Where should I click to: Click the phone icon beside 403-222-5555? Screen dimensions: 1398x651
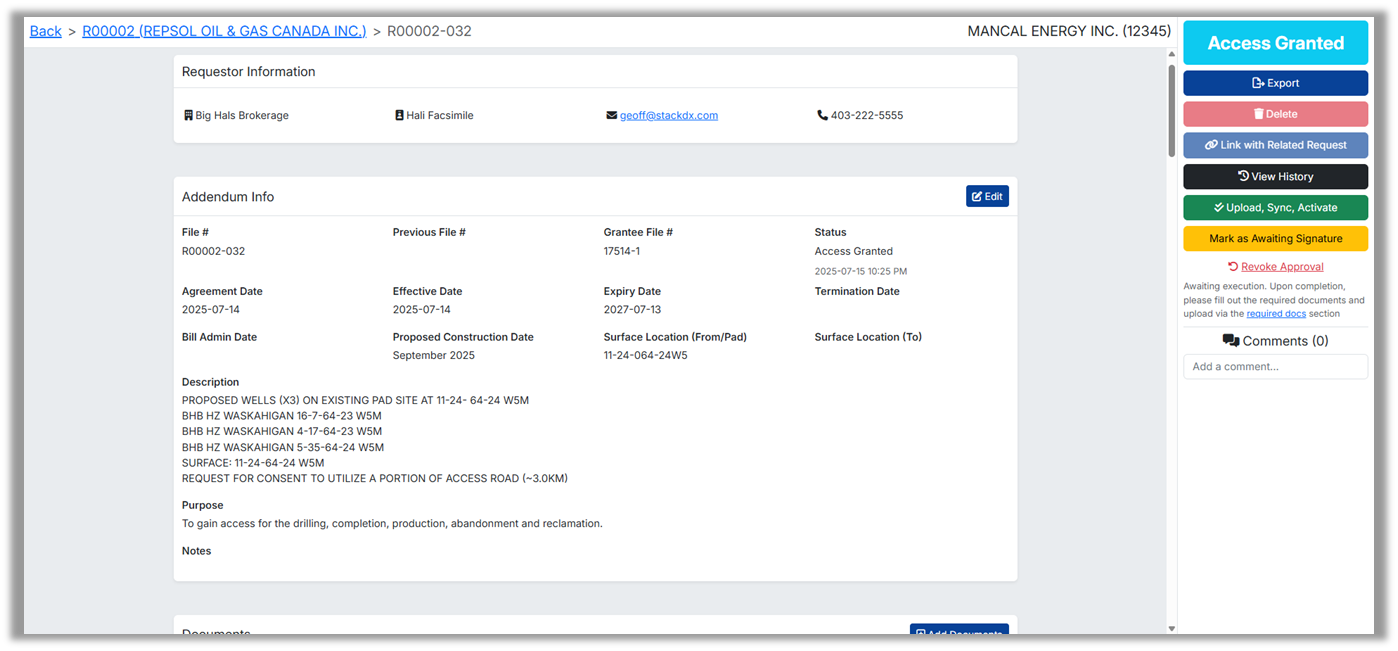[822, 116]
